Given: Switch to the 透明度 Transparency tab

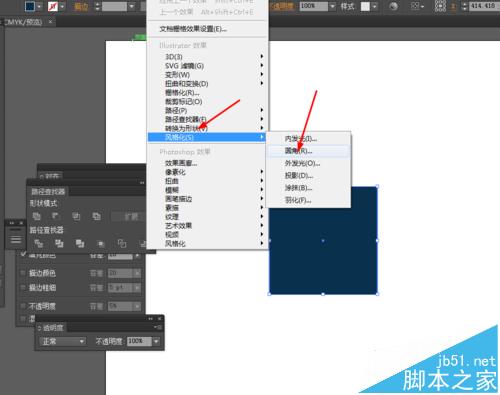Looking at the screenshot, I should pos(52,328).
